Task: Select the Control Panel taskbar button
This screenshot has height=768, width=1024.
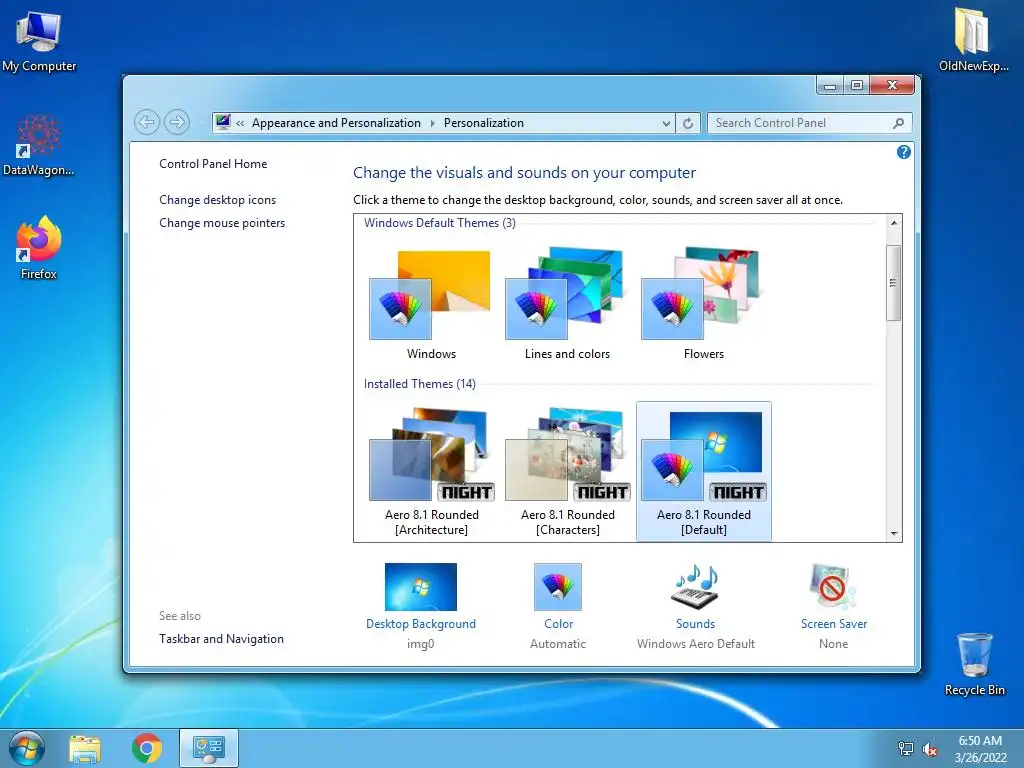Action: click(209, 748)
